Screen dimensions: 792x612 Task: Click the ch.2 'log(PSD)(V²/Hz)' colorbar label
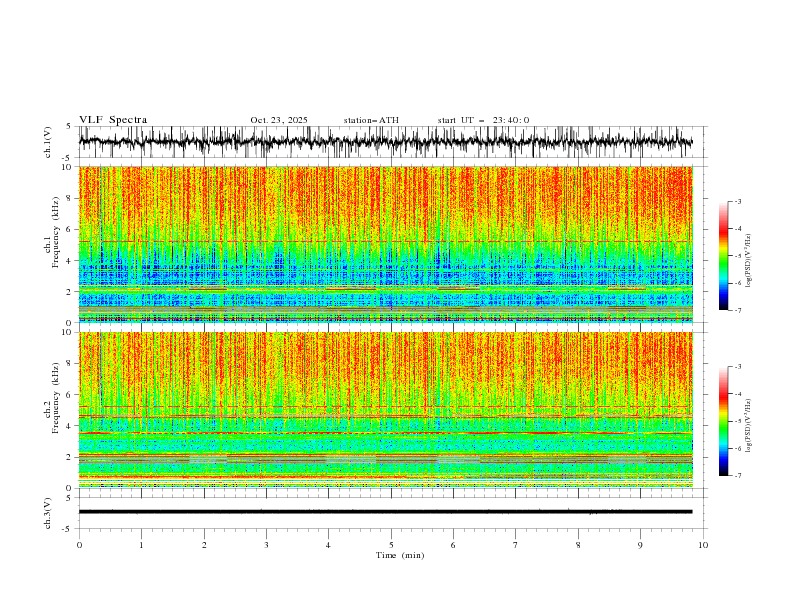point(749,426)
